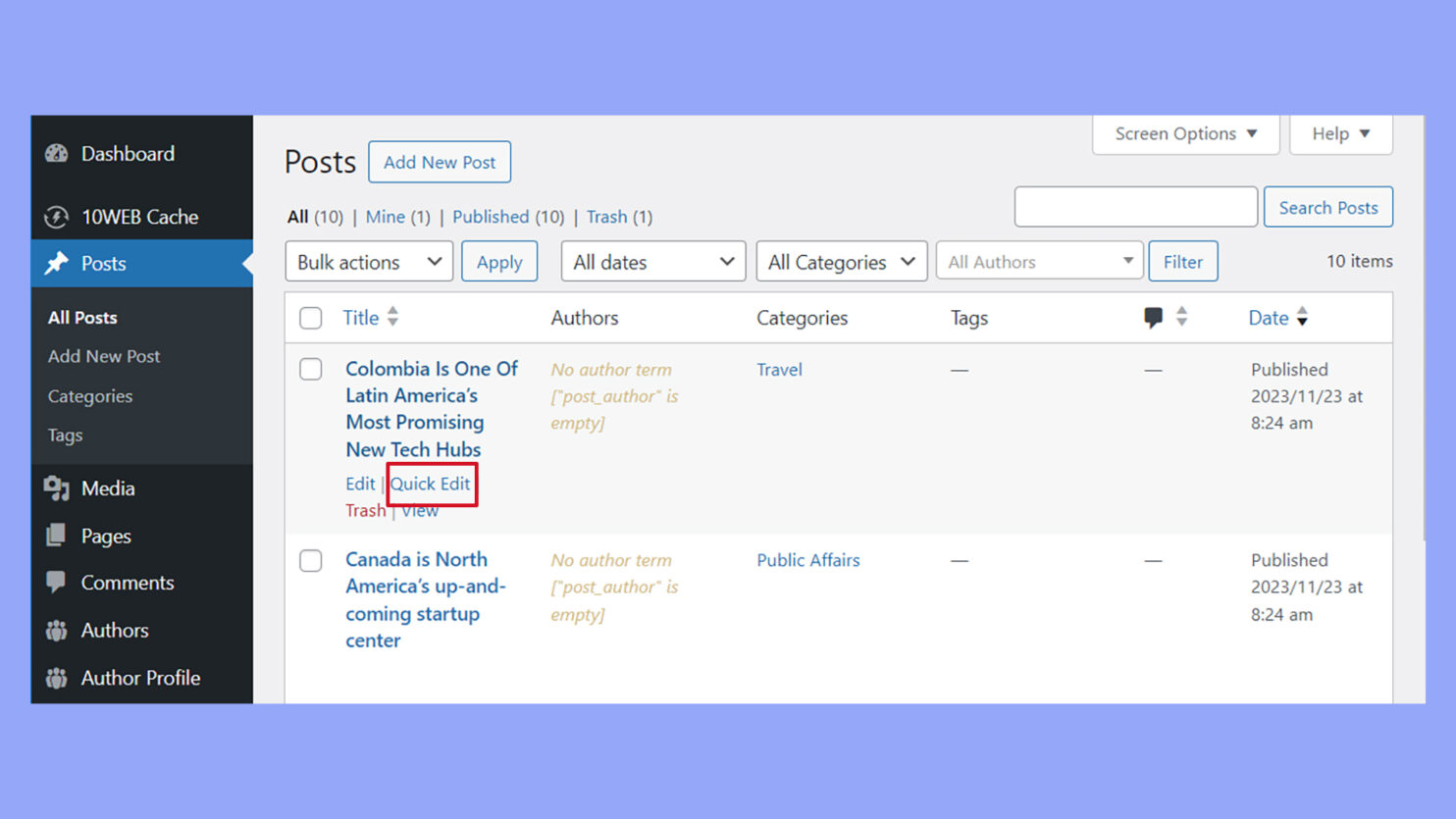Open the All dates dropdown

[x=651, y=261]
